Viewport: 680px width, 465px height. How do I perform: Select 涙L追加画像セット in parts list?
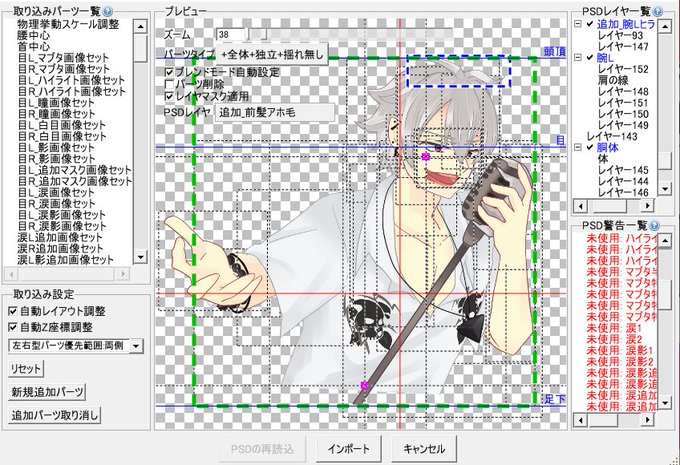pyautogui.click(x=60, y=237)
